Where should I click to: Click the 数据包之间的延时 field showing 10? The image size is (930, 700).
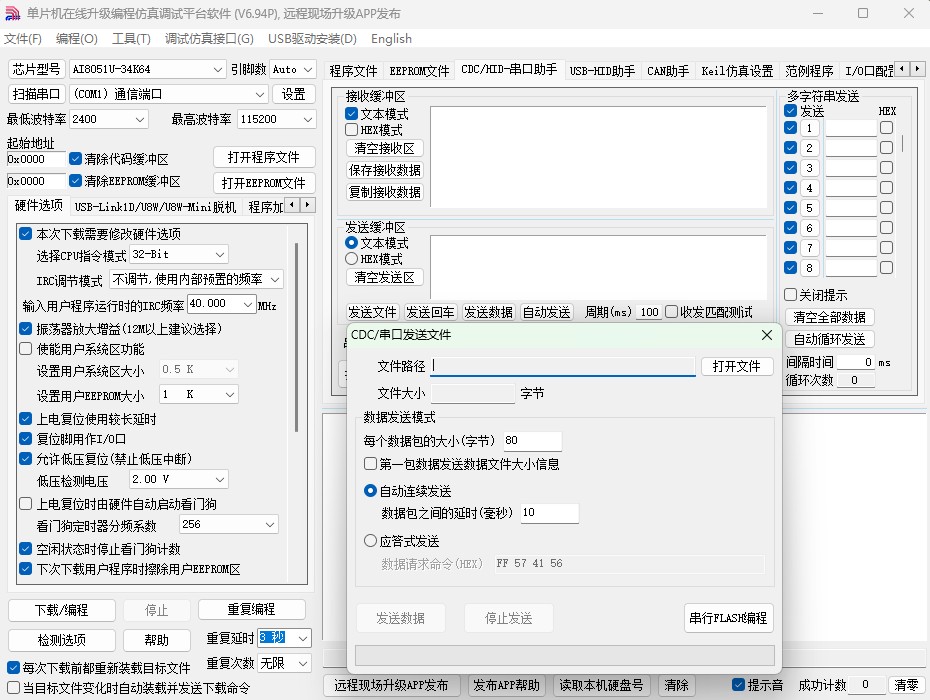[549, 513]
